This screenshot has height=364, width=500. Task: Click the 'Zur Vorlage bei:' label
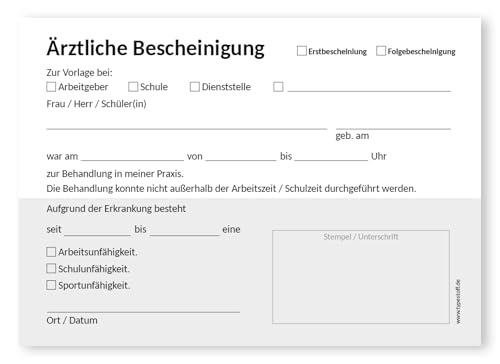coord(79,73)
